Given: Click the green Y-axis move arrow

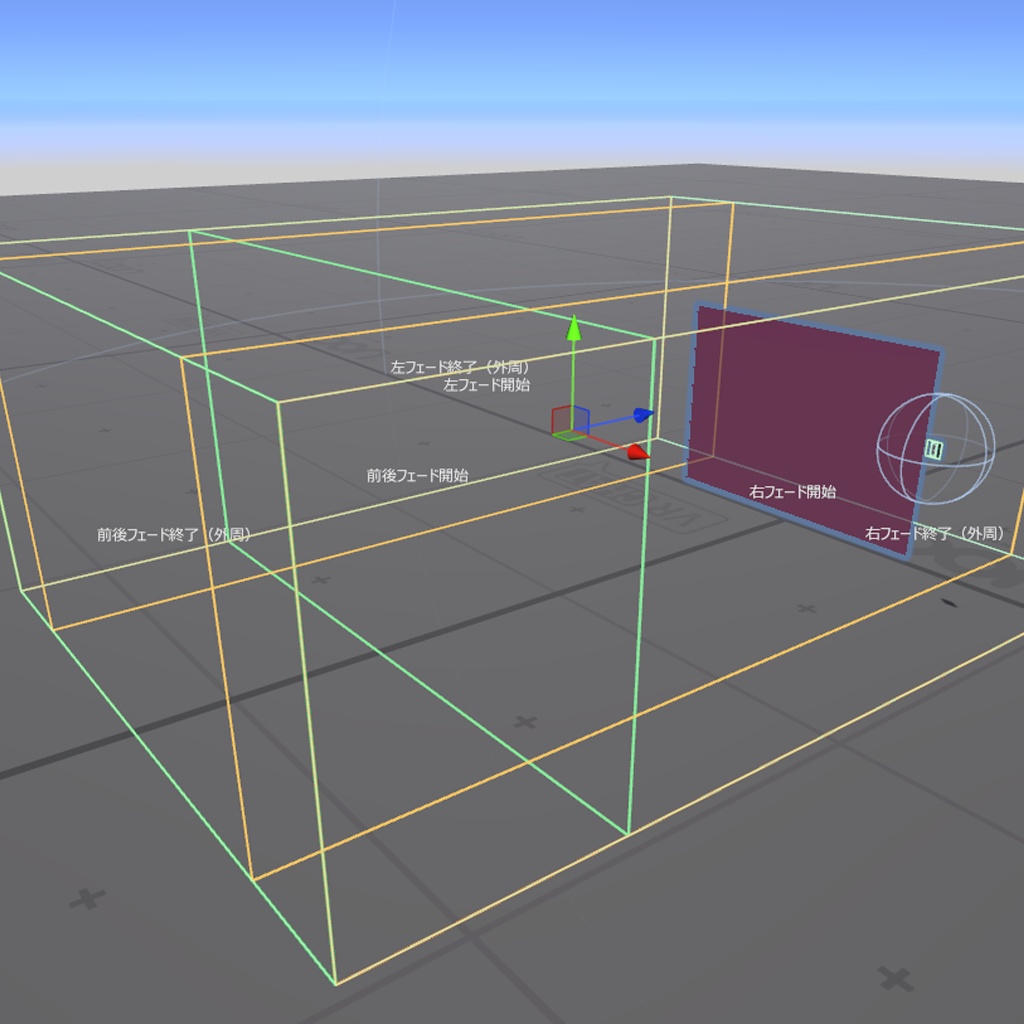Looking at the screenshot, I should click(573, 328).
